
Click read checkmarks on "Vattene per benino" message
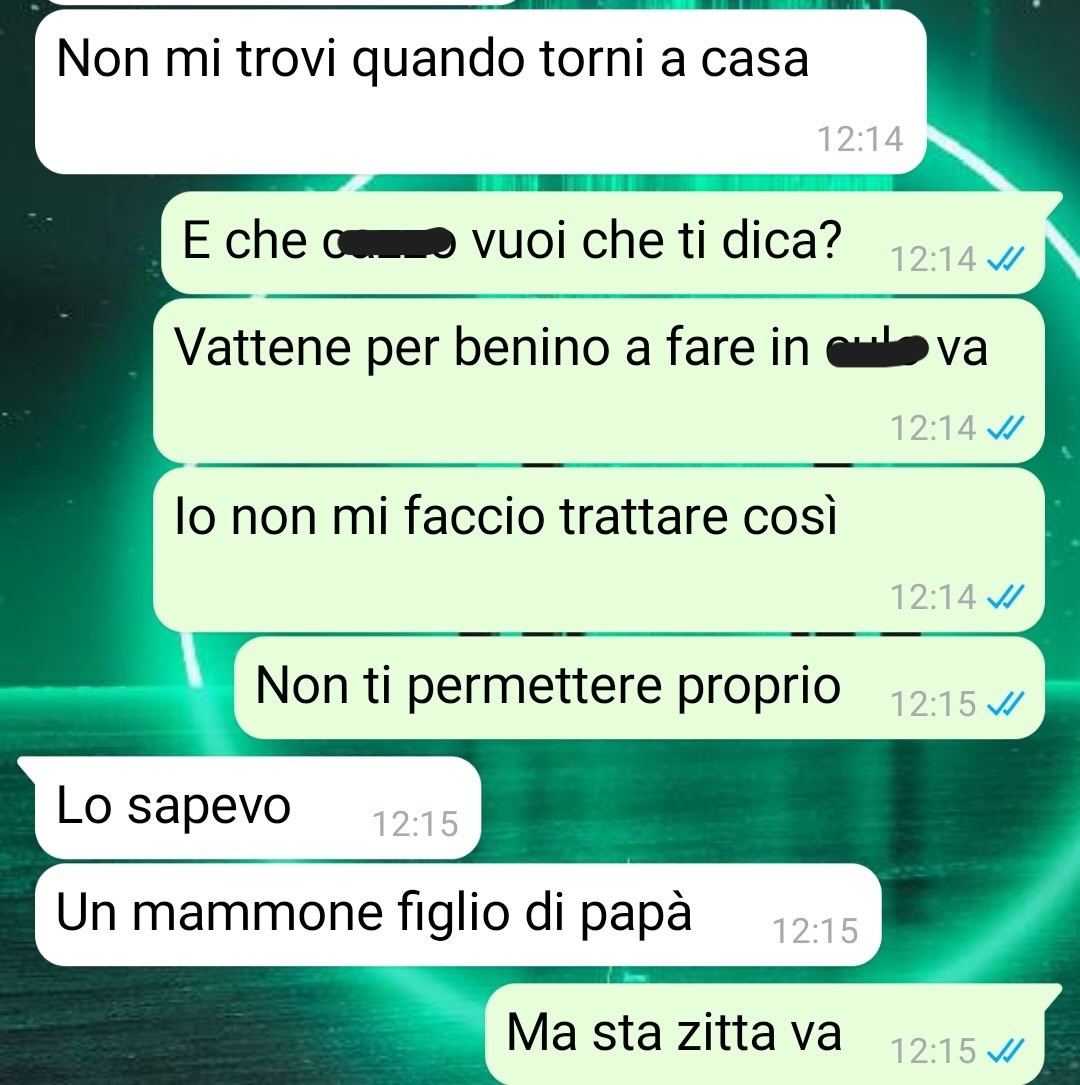[1005, 428]
